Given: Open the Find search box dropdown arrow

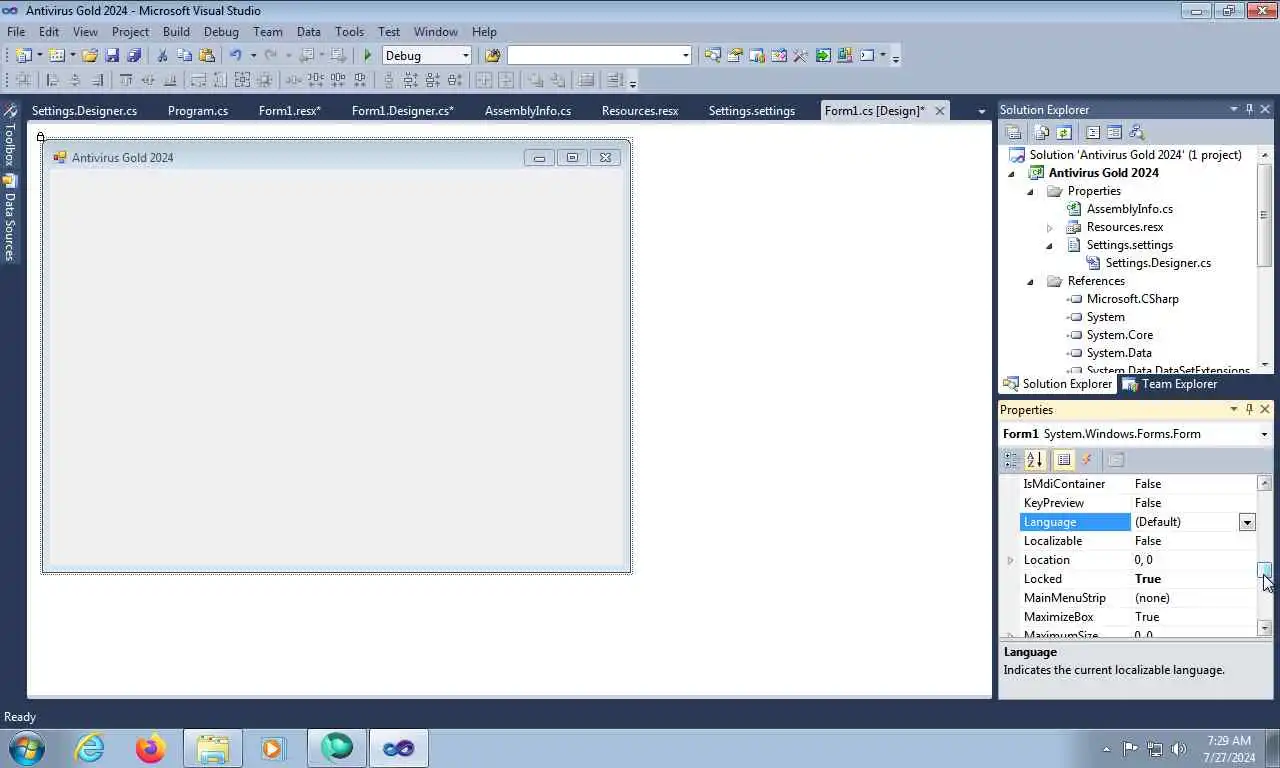Looking at the screenshot, I should point(686,56).
